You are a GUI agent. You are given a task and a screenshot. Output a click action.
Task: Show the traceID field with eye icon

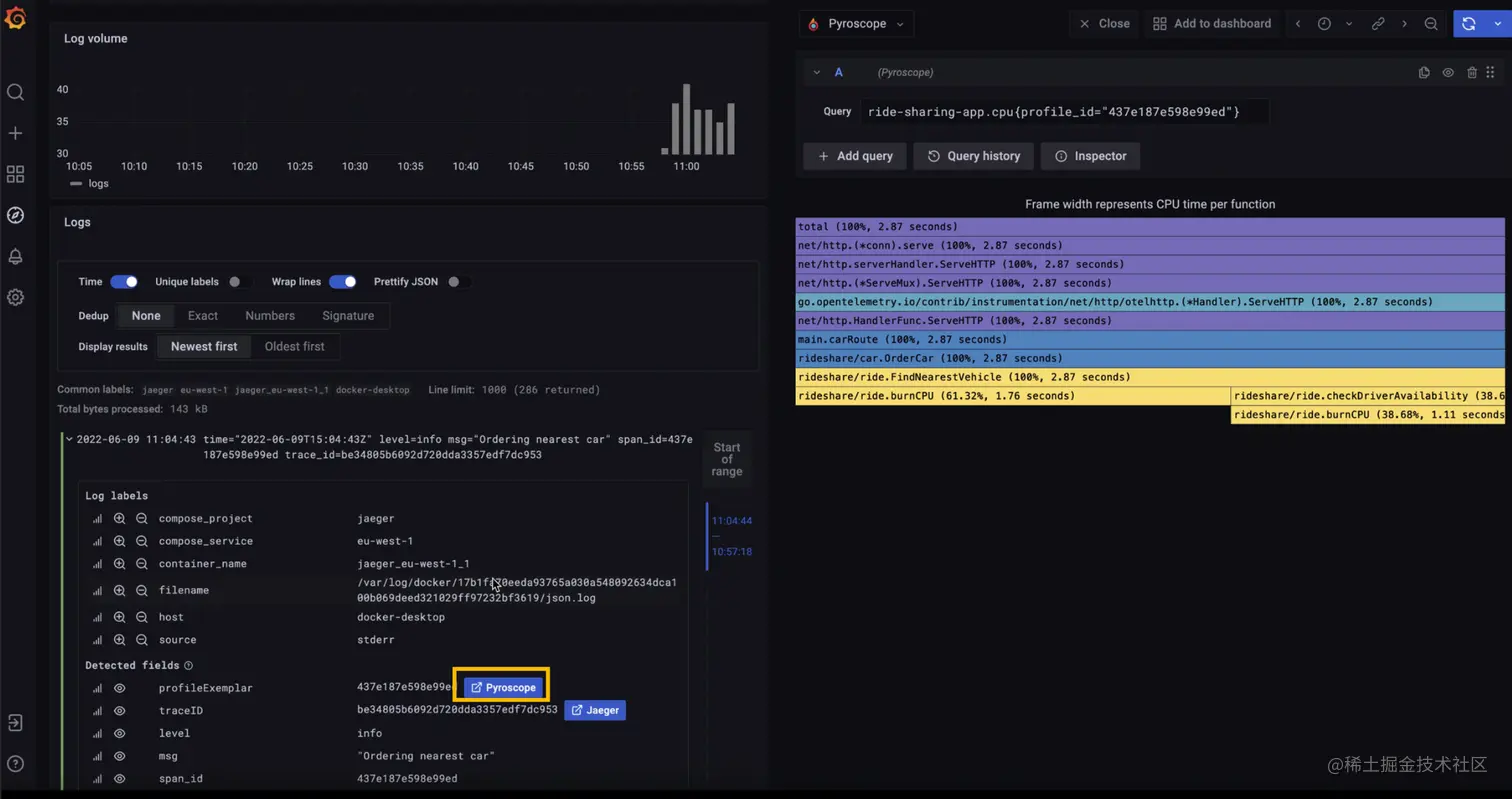(x=119, y=711)
